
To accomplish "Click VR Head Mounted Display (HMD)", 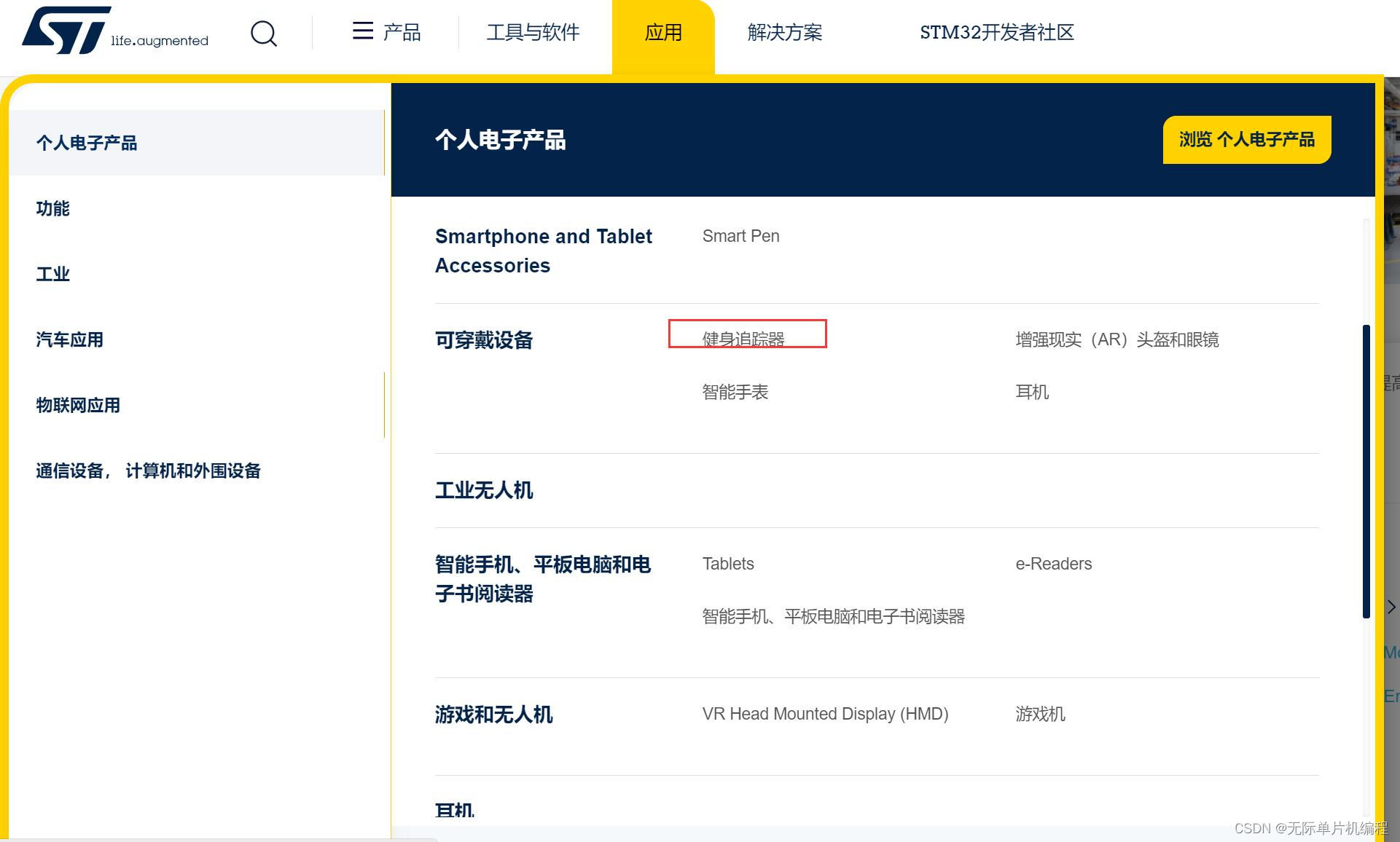I will pyautogui.click(x=825, y=714).
